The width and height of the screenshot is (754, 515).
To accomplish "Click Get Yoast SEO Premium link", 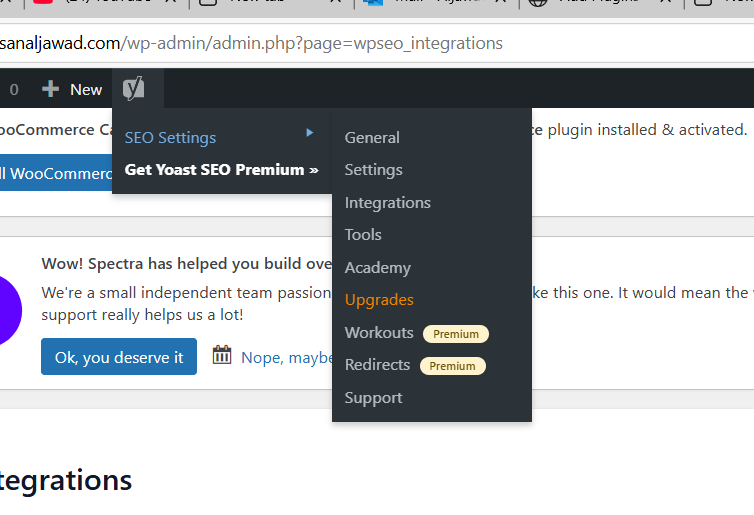I will click(222, 170).
